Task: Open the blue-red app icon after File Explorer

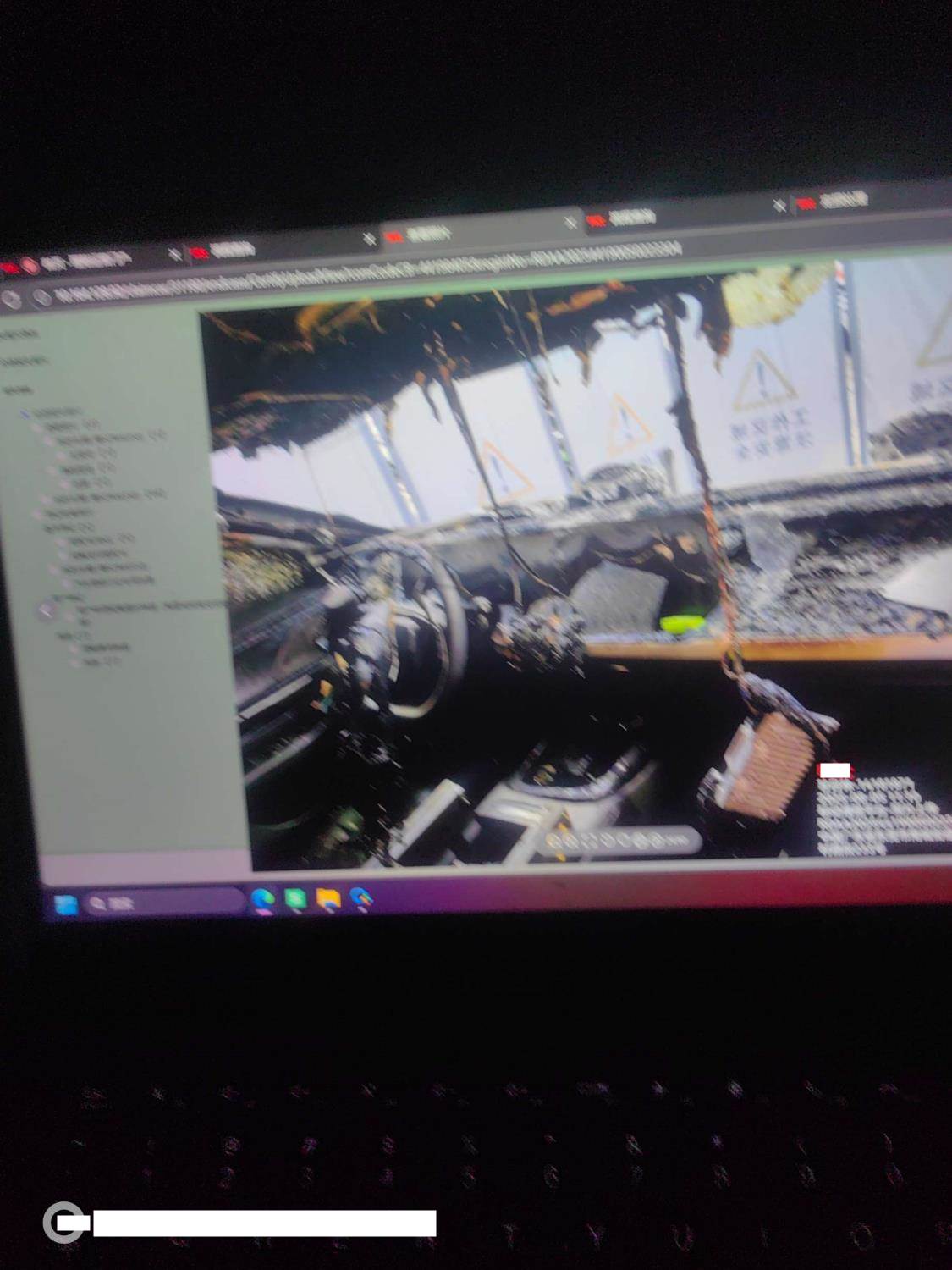Action: point(360,897)
